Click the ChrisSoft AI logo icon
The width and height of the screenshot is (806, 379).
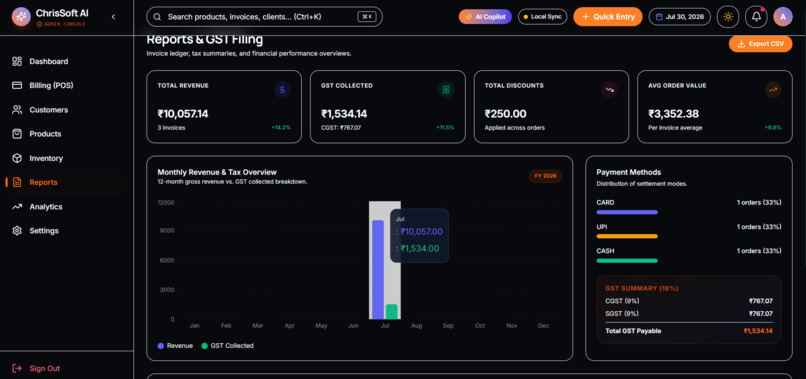(21, 16)
